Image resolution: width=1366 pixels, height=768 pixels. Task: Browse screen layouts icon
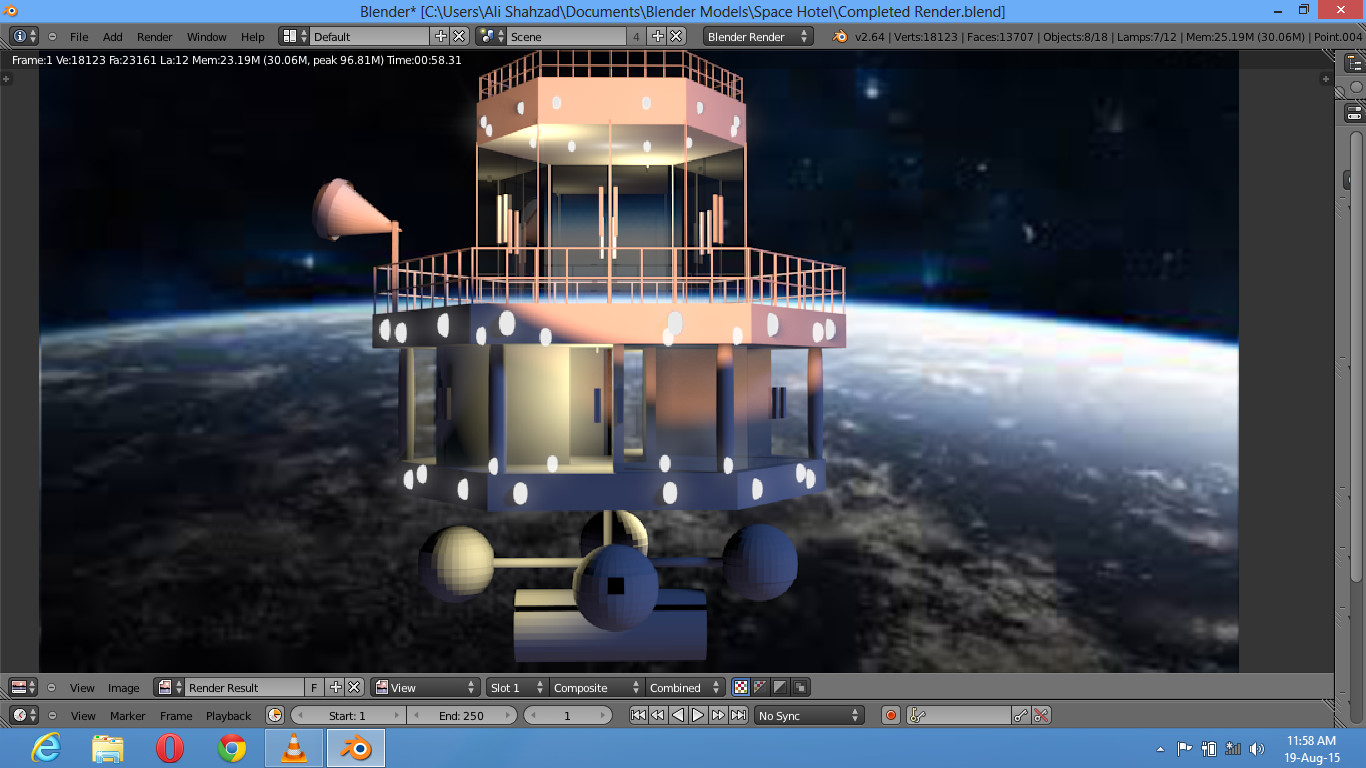294,36
